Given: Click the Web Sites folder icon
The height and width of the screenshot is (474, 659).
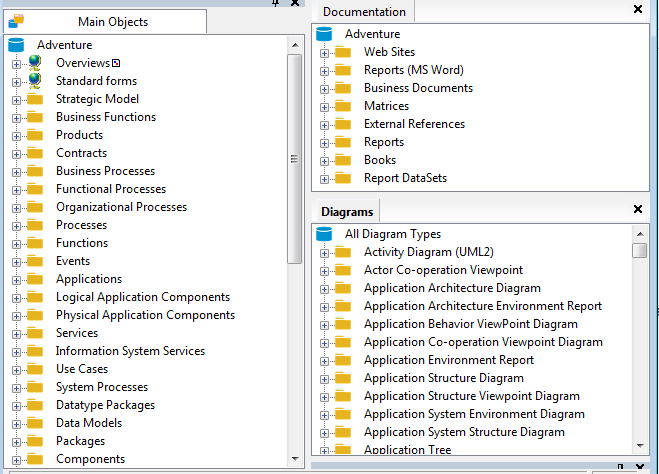Looking at the screenshot, I should 343,52.
